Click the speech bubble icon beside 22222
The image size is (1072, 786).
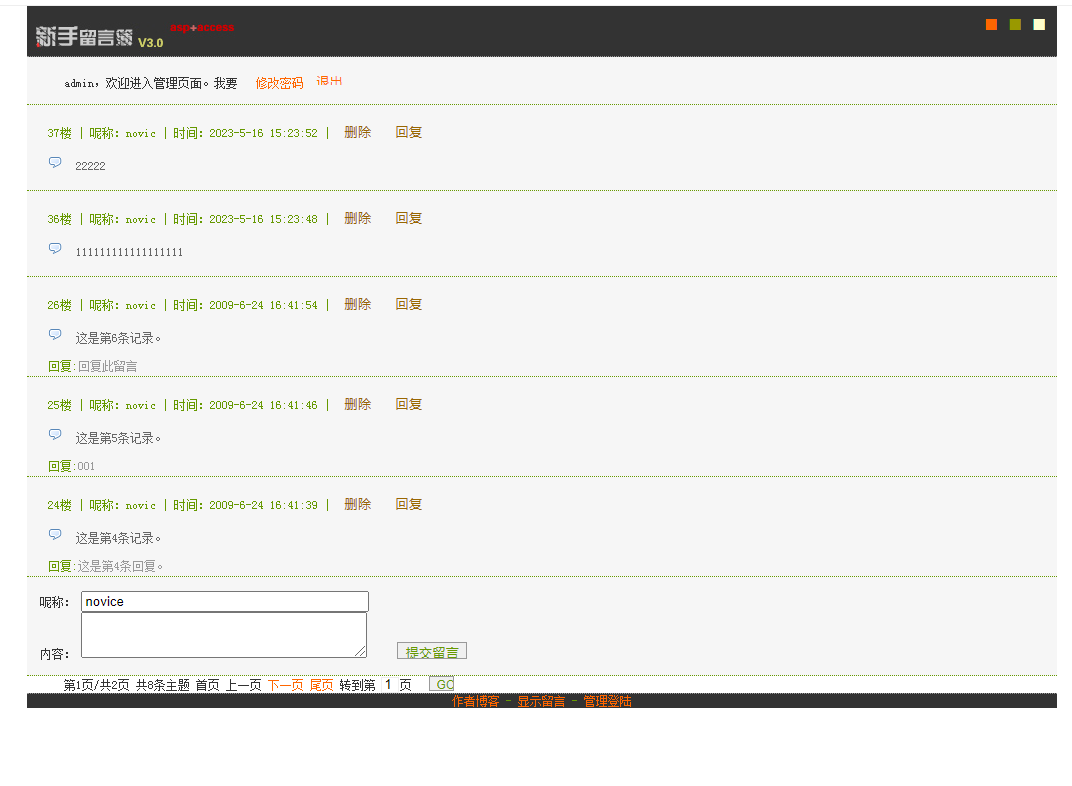pyautogui.click(x=55, y=162)
